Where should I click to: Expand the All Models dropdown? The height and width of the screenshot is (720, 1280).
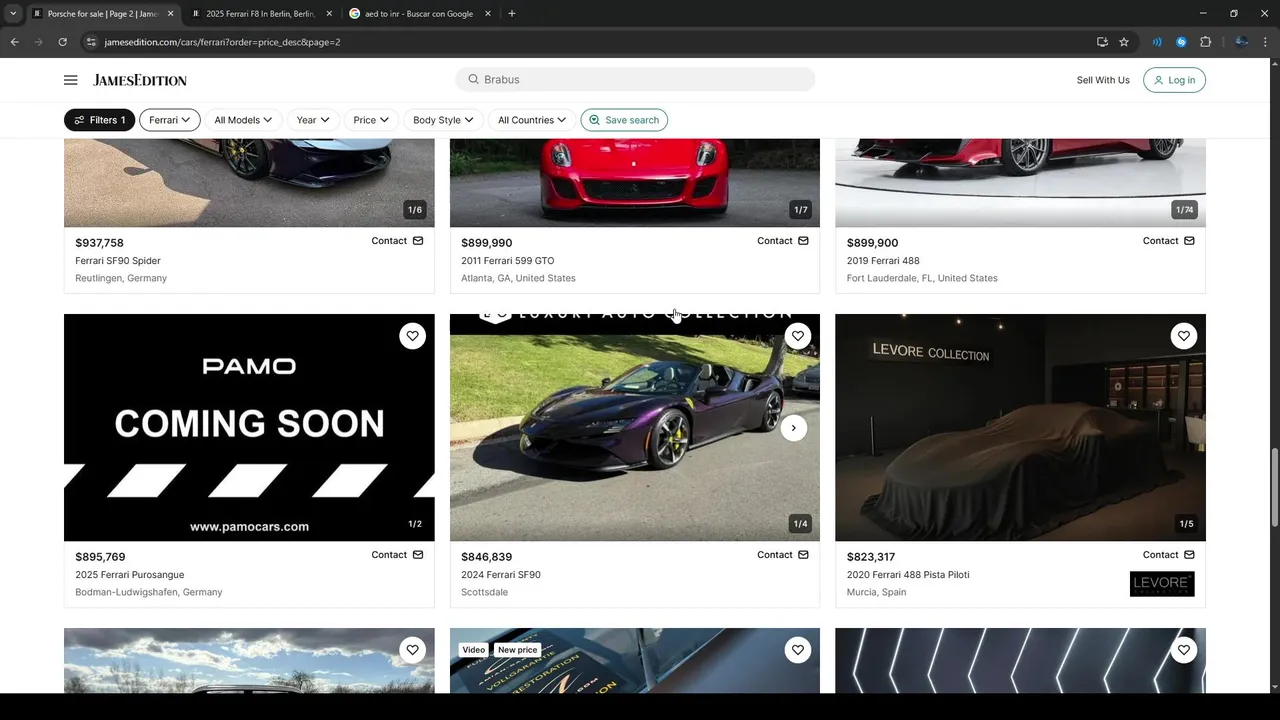coord(243,120)
